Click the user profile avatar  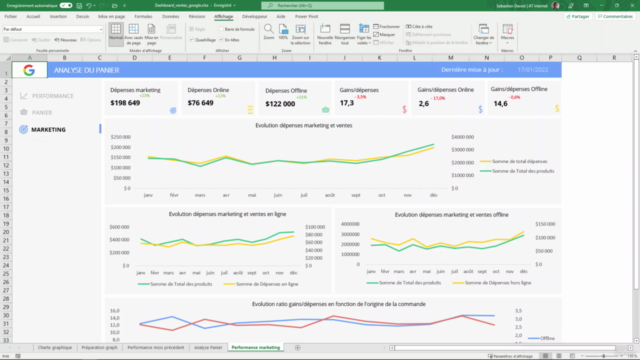click(x=556, y=6)
